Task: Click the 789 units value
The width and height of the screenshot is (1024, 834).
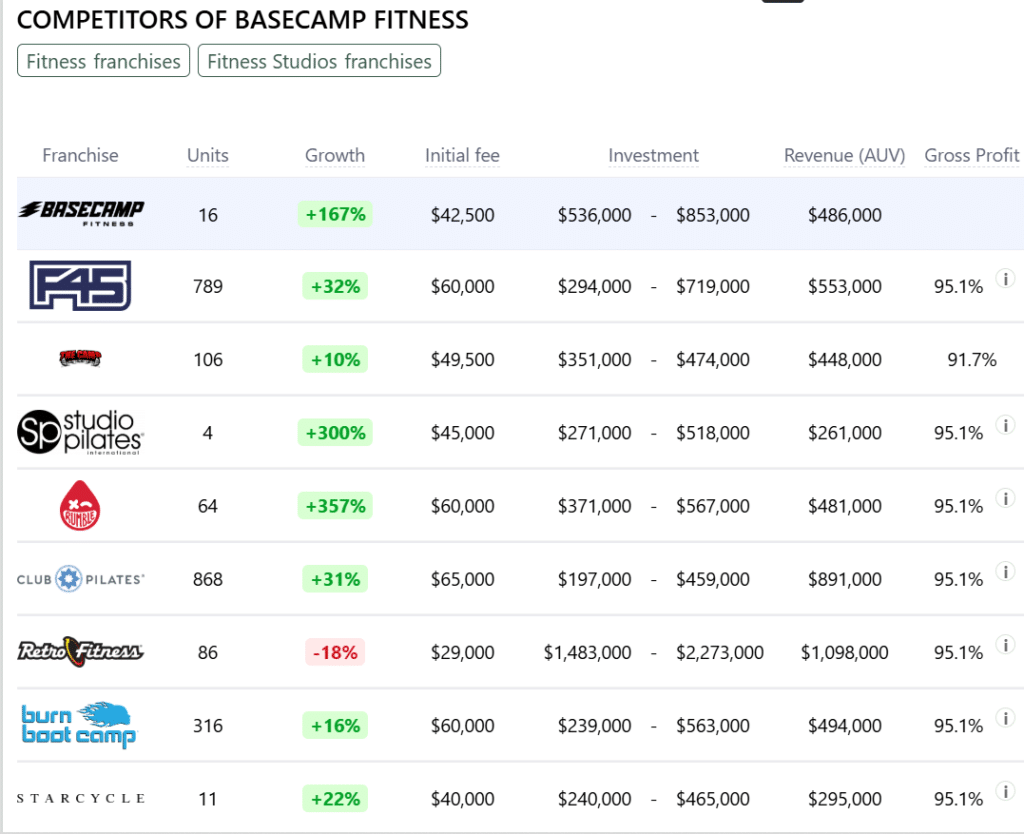Action: pos(208,286)
